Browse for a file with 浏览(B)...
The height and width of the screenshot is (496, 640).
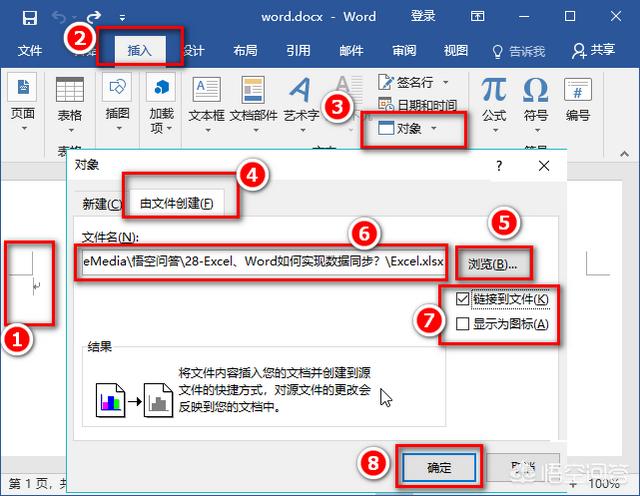click(x=493, y=264)
